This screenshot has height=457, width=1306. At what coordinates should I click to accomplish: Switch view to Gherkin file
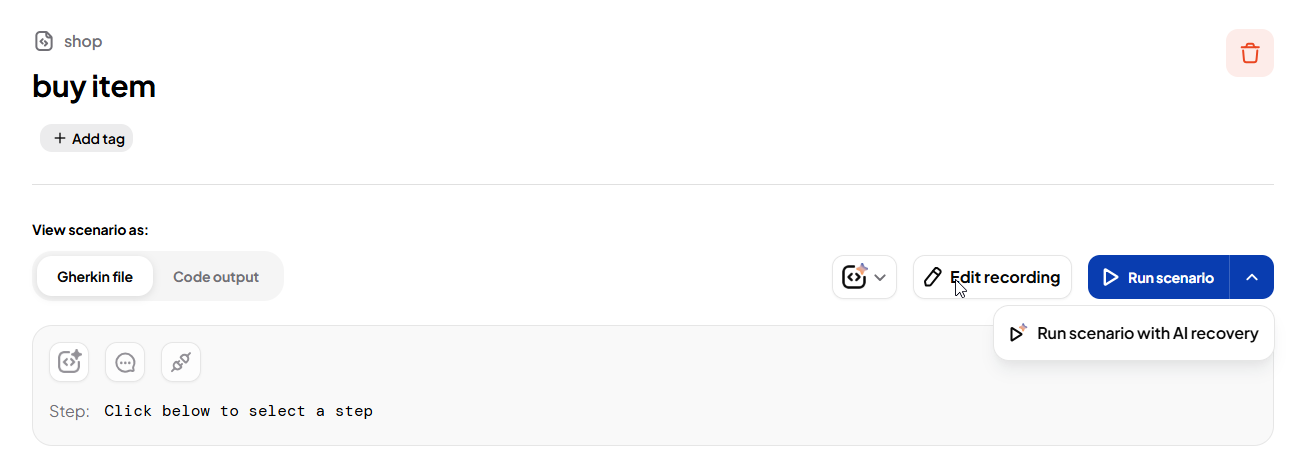pos(95,277)
